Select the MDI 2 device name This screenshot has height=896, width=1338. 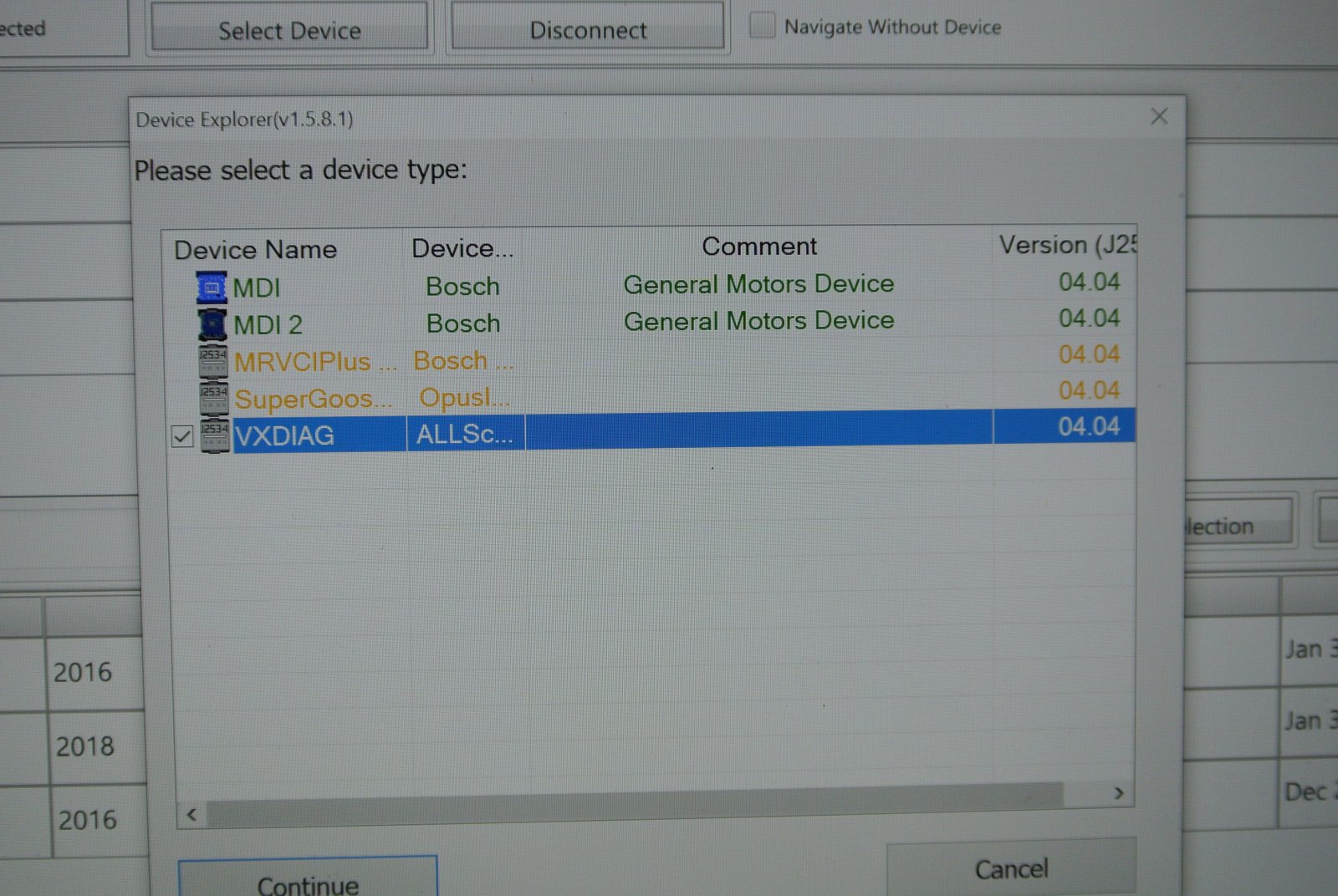268,324
